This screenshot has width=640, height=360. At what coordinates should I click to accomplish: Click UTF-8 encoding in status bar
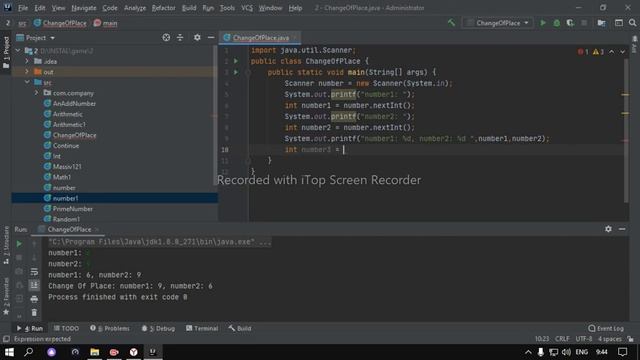click(x=584, y=339)
